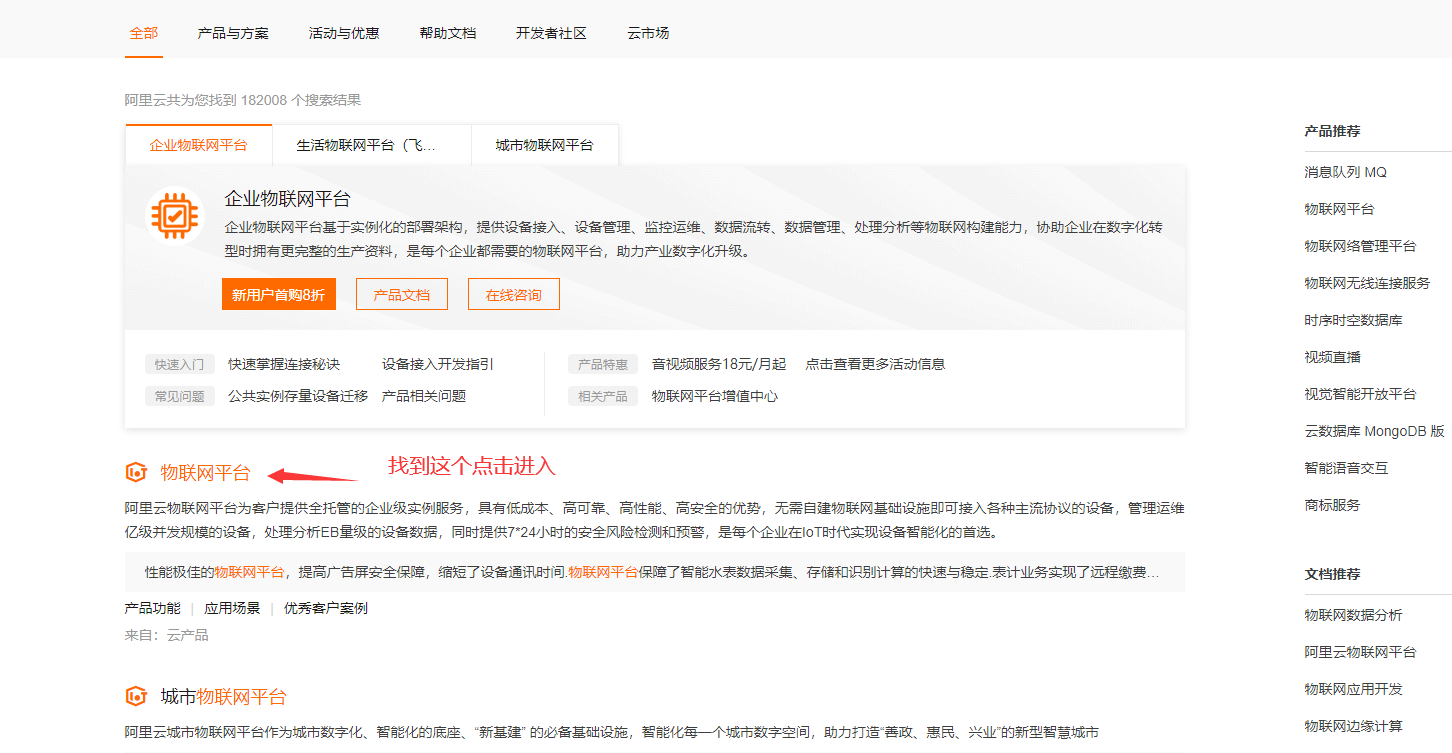The image size is (1452, 753).
Task: Open 物联网络管理平台 recommendation
Action: [x=1360, y=246]
